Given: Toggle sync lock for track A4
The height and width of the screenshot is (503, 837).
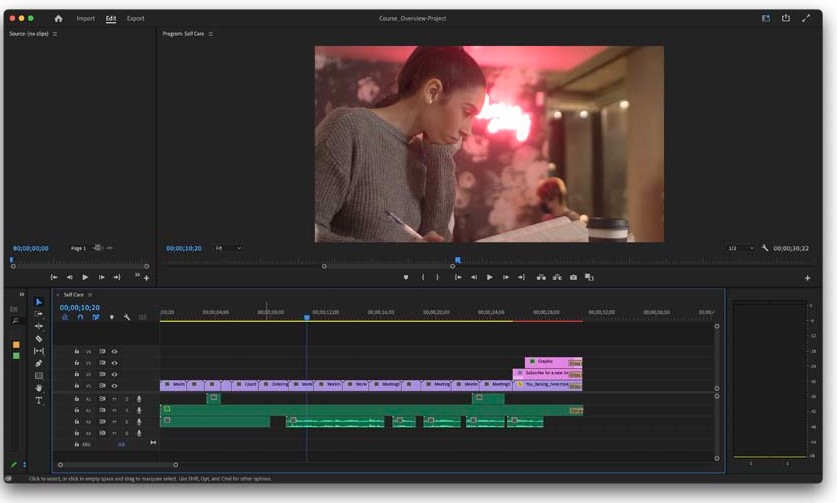Looking at the screenshot, I should [102, 433].
